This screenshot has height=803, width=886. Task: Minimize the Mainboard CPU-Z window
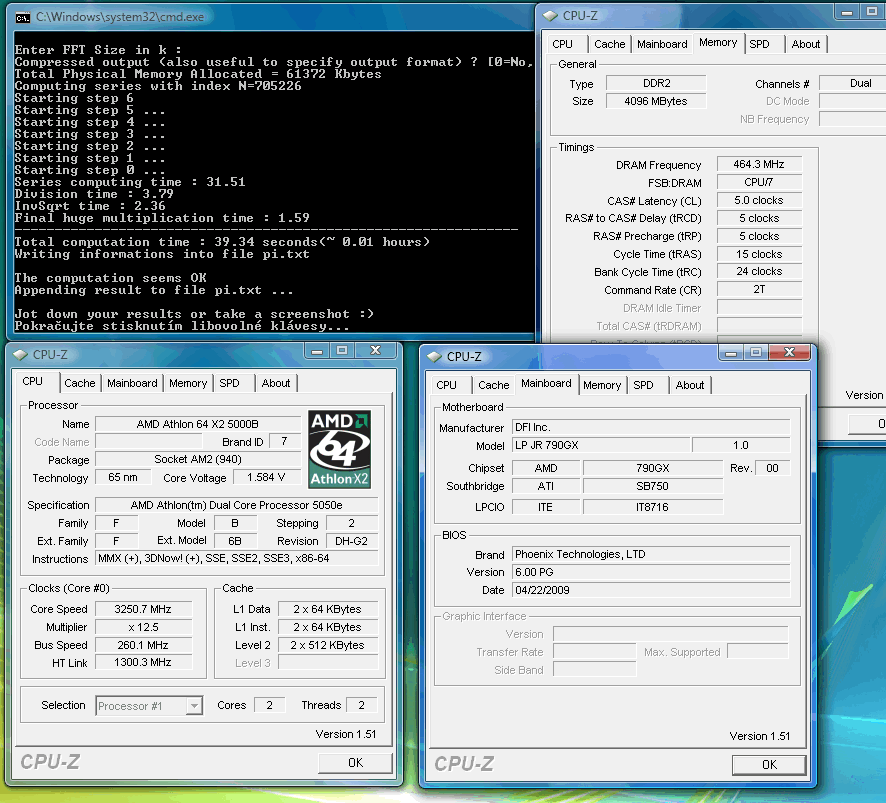tap(731, 353)
